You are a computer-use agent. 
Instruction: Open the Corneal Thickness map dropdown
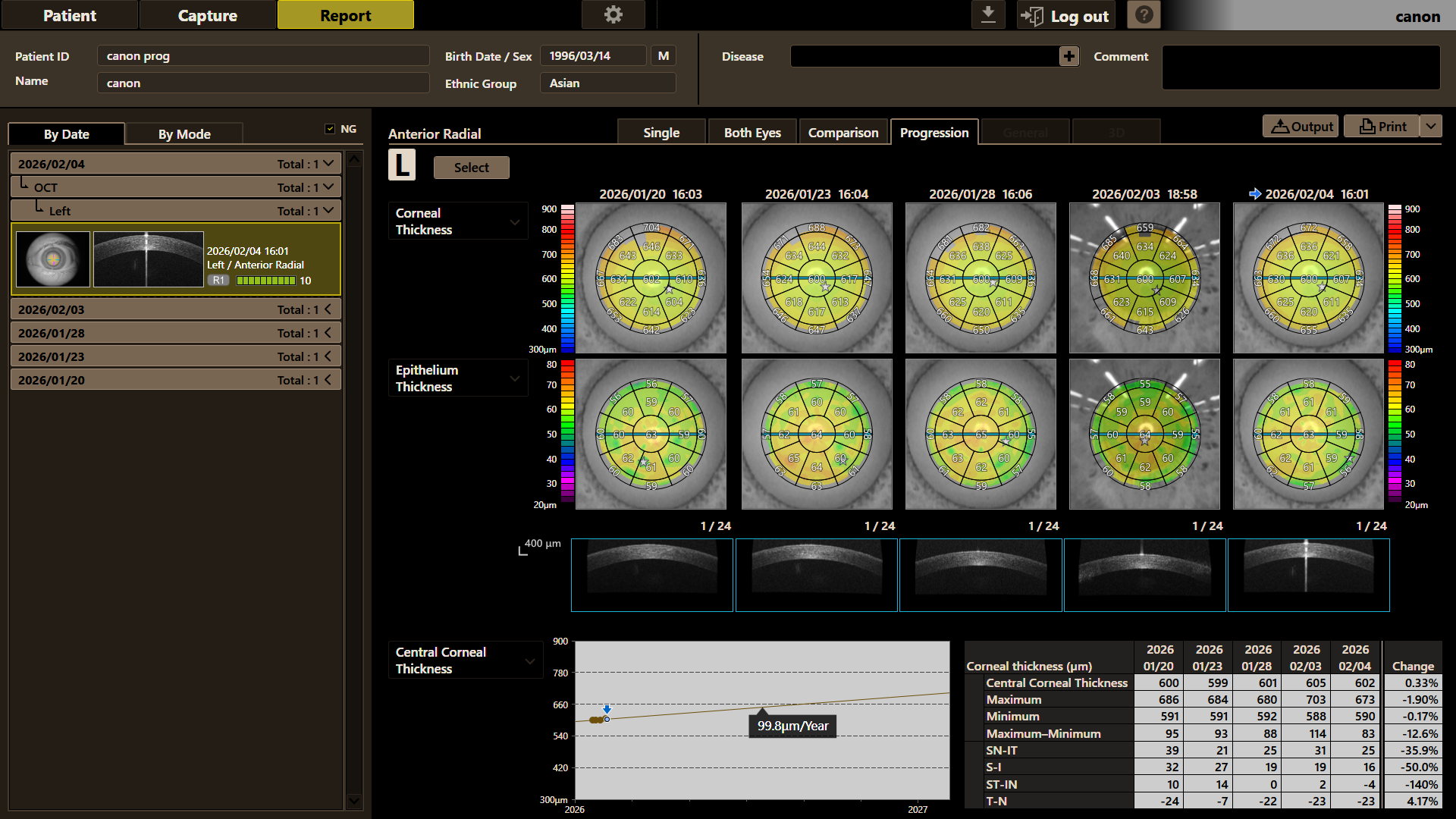coord(458,221)
